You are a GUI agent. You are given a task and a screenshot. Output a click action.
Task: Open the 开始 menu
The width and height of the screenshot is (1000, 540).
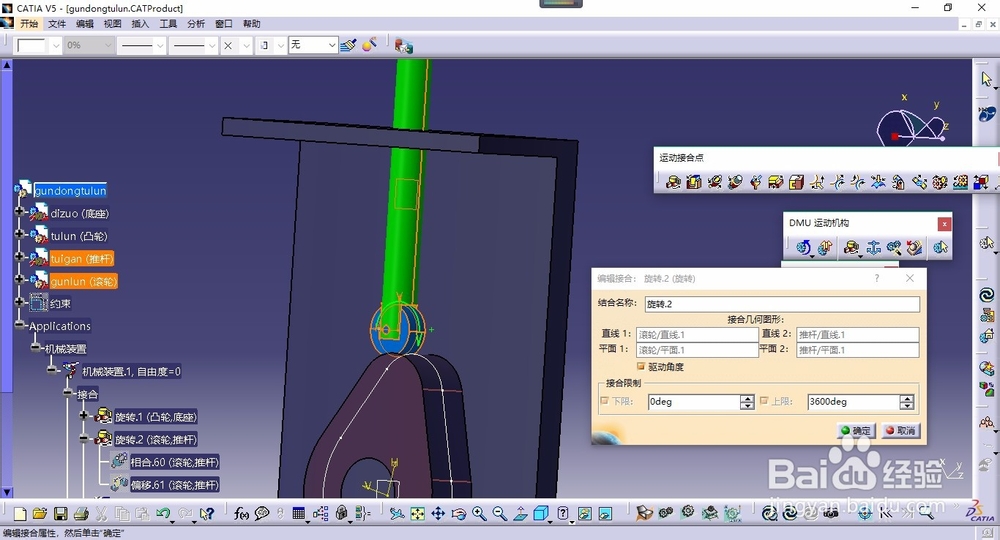coord(29,24)
